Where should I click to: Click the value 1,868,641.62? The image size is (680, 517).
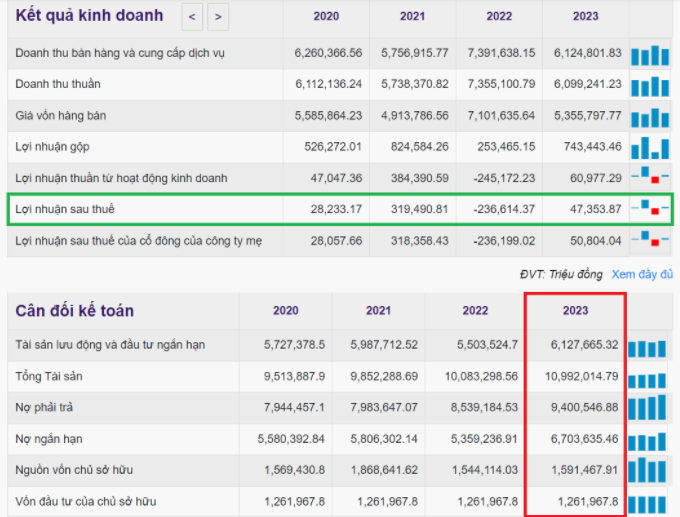[x=384, y=470]
